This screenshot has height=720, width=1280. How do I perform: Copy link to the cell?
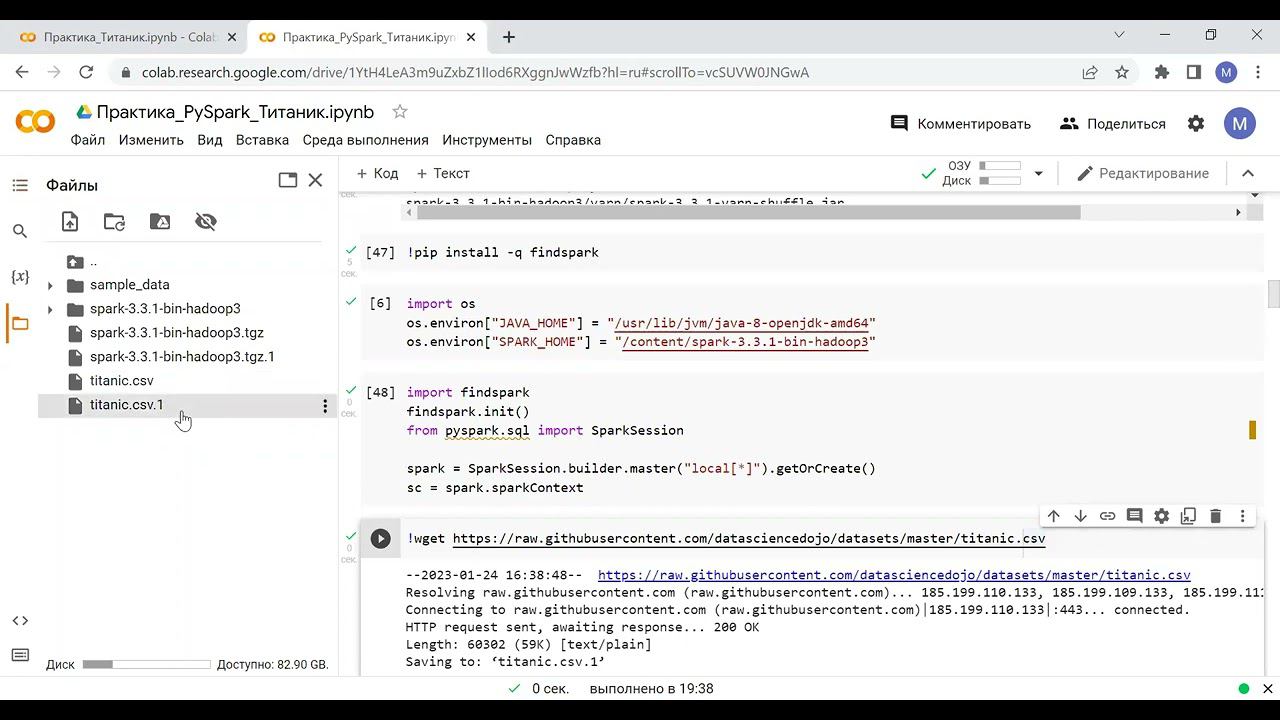click(x=1107, y=516)
